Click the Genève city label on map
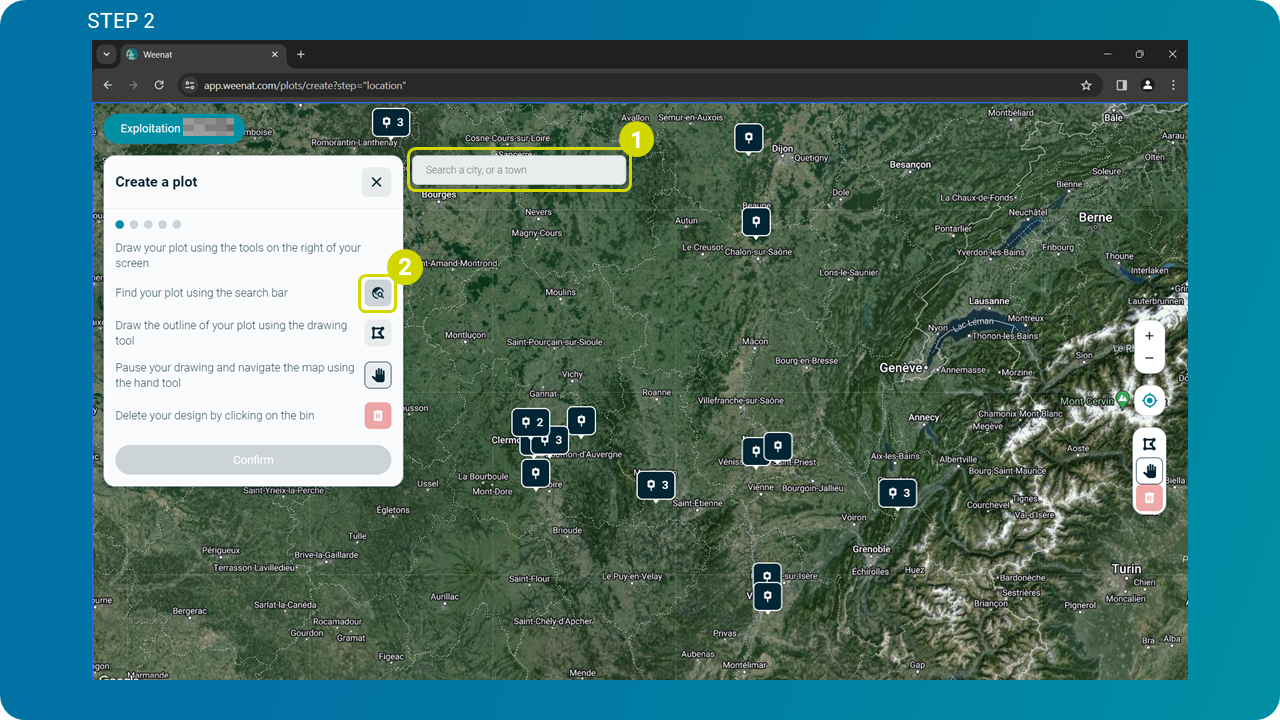 tap(900, 368)
